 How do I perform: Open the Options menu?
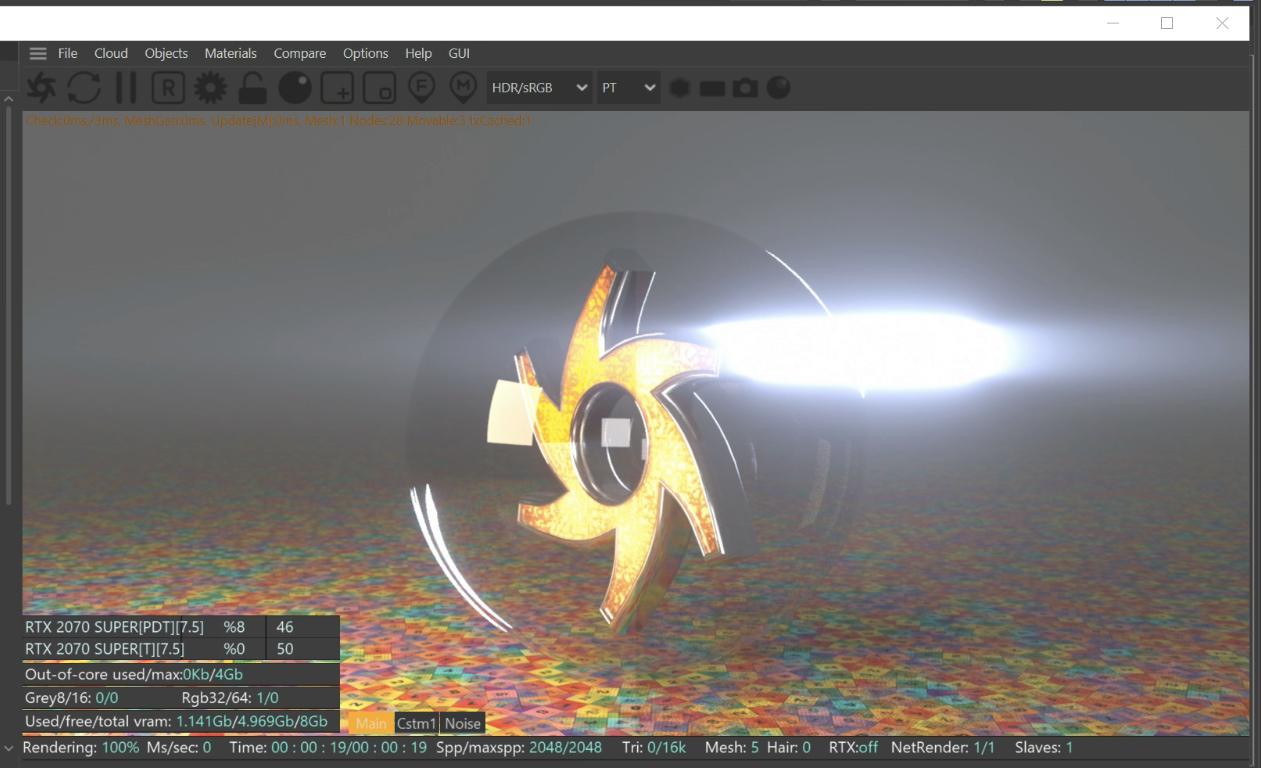click(366, 54)
